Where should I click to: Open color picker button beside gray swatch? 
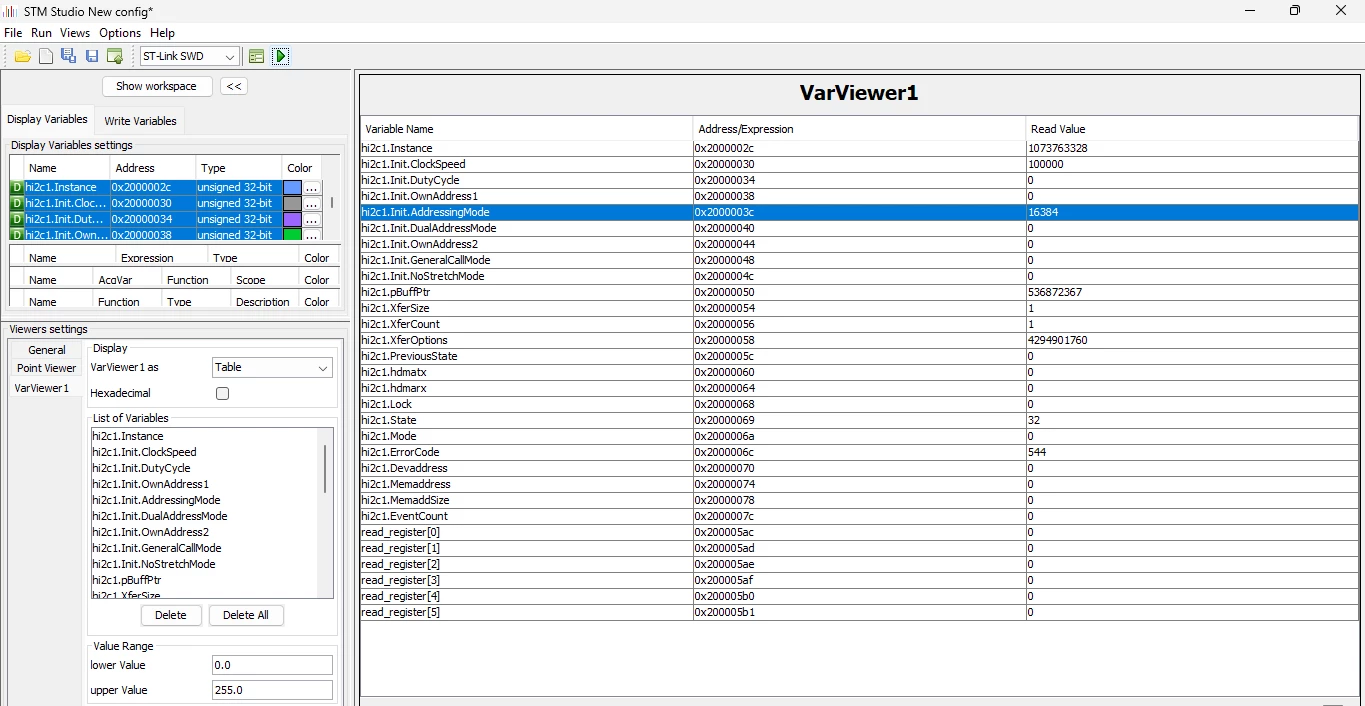coord(312,204)
